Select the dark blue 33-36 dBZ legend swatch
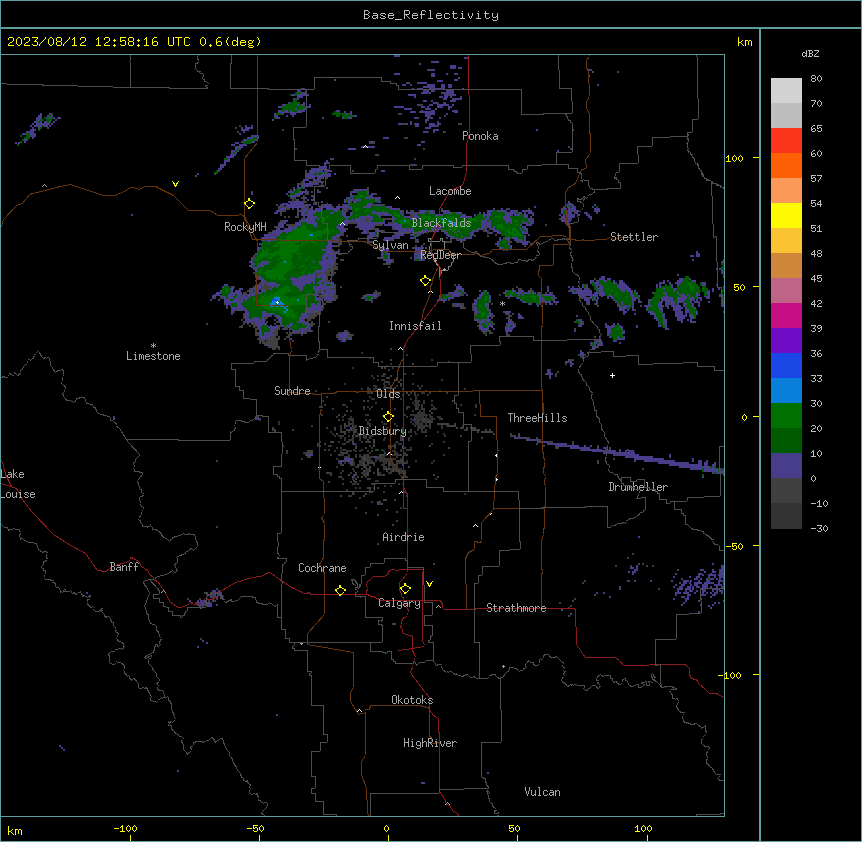862x842 pixels. coord(786,365)
